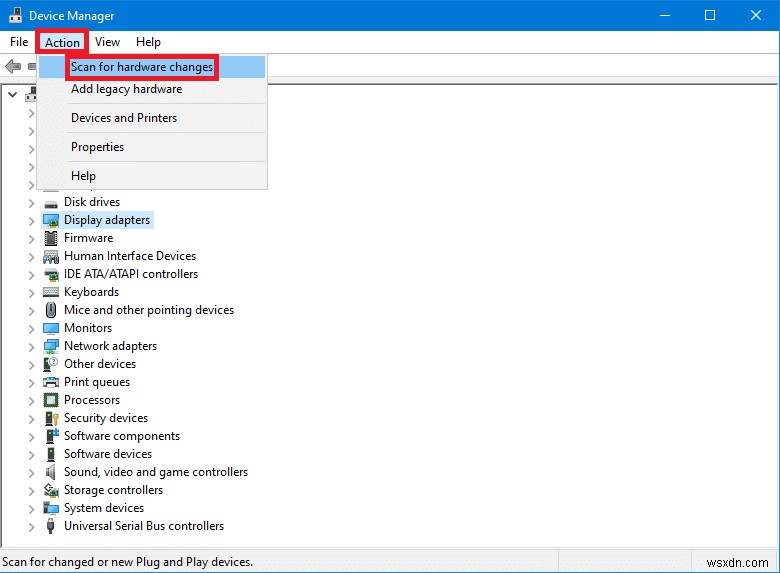Collapse the root computer node chevron
The width and height of the screenshot is (780, 573).
tap(12, 94)
